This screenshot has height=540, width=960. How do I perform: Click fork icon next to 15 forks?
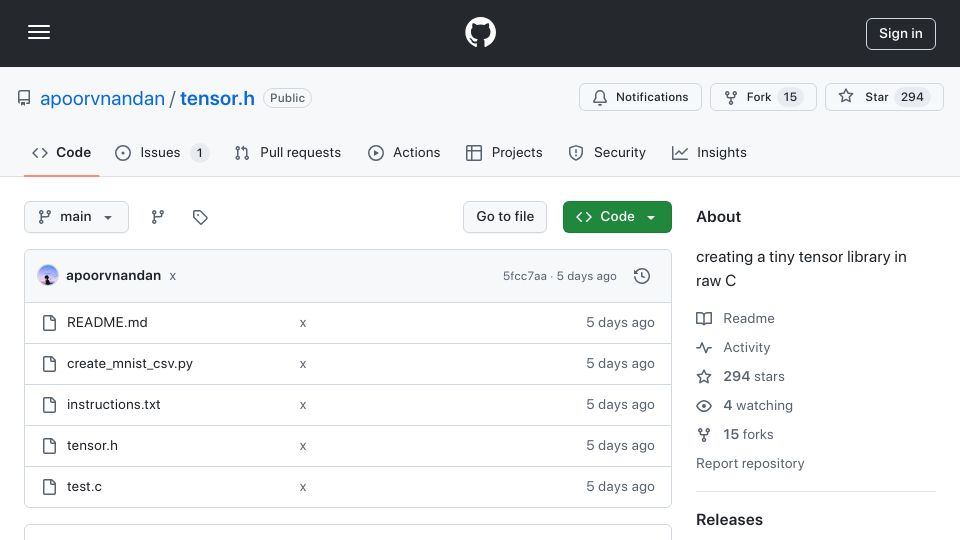click(x=704, y=434)
